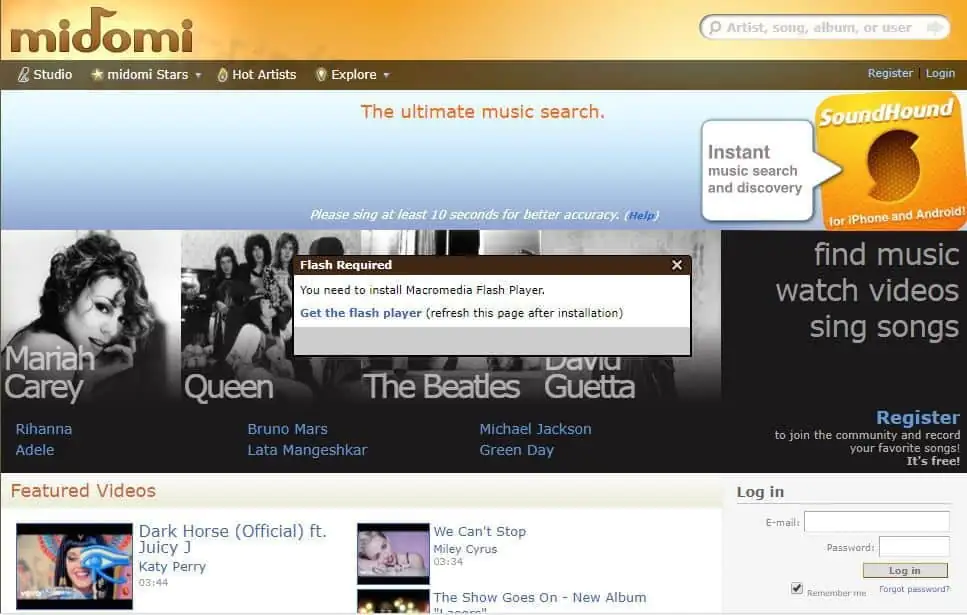Click the Mariah Carey artist photo
The width and height of the screenshot is (967, 615).
tap(90, 317)
